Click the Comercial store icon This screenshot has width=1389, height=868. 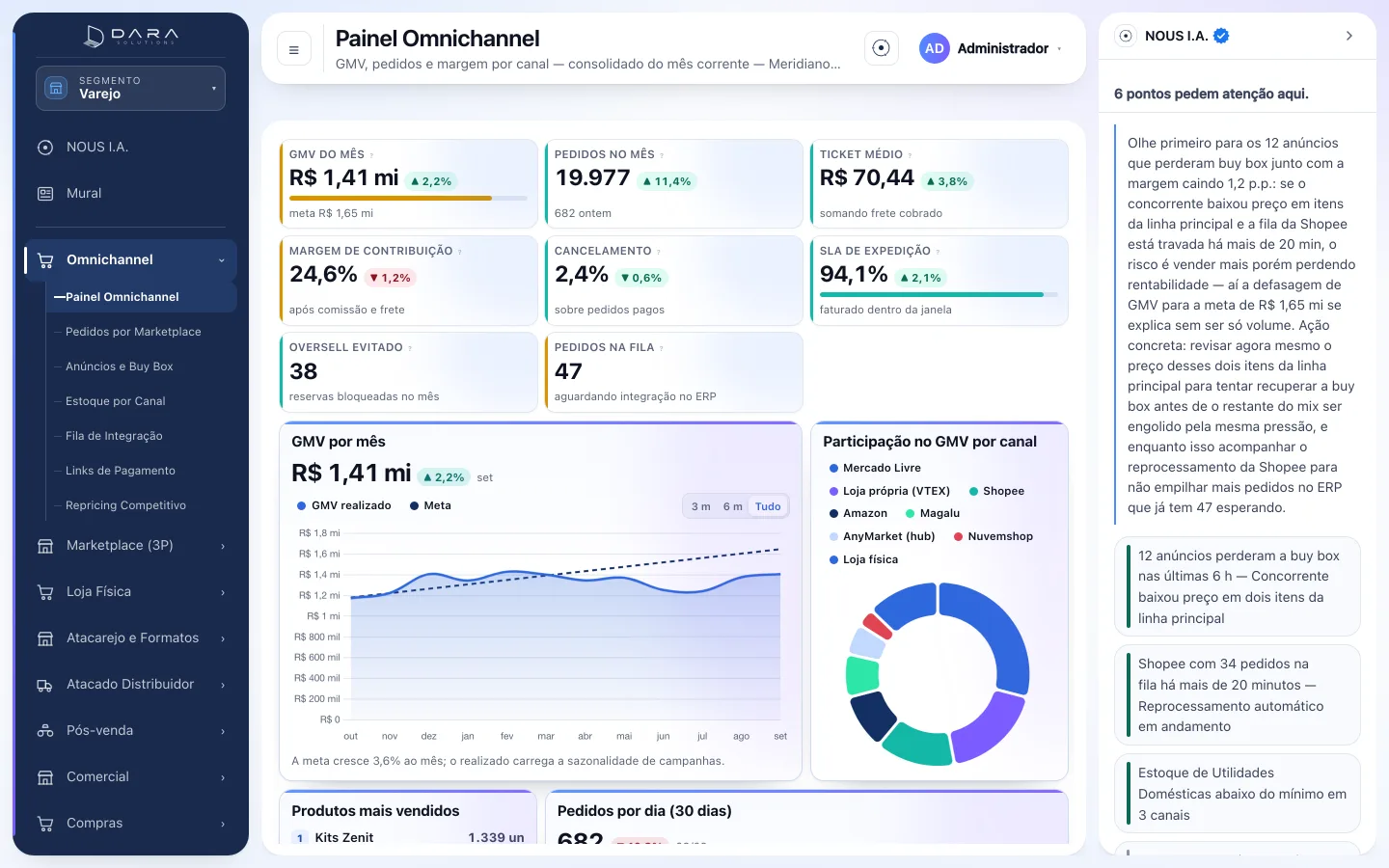pyautogui.click(x=45, y=777)
